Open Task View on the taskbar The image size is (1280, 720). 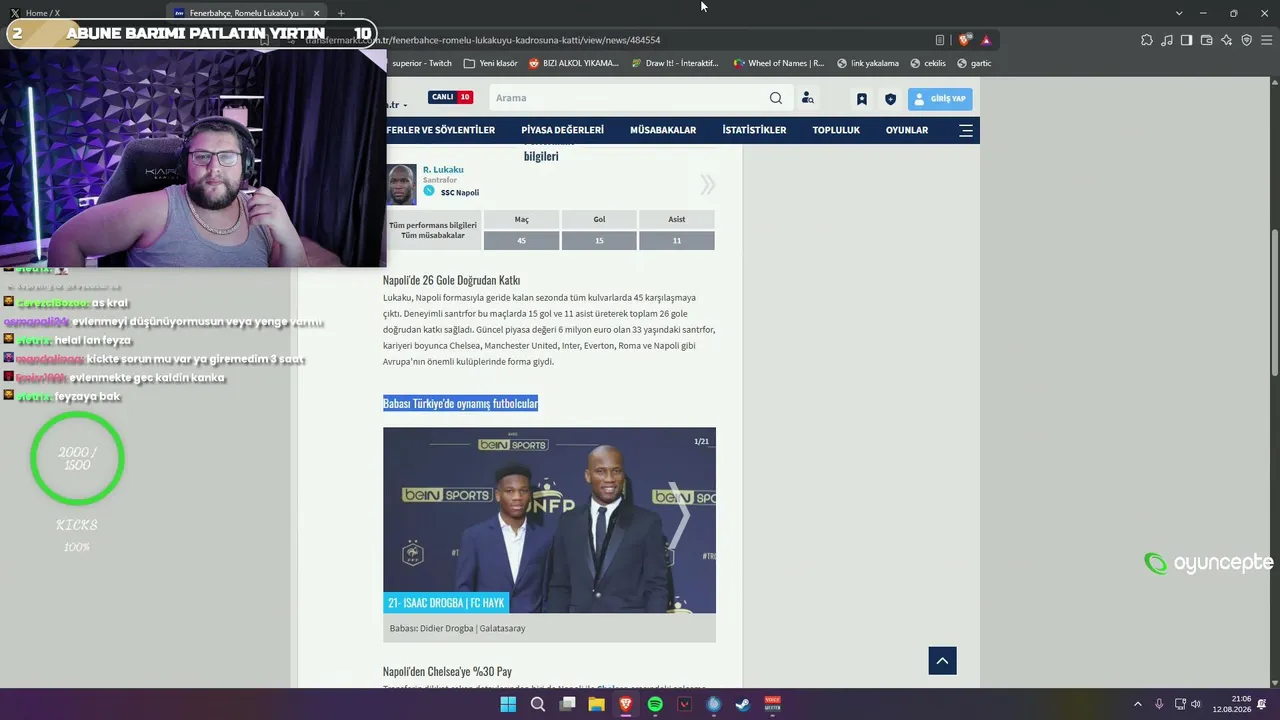pos(567,704)
